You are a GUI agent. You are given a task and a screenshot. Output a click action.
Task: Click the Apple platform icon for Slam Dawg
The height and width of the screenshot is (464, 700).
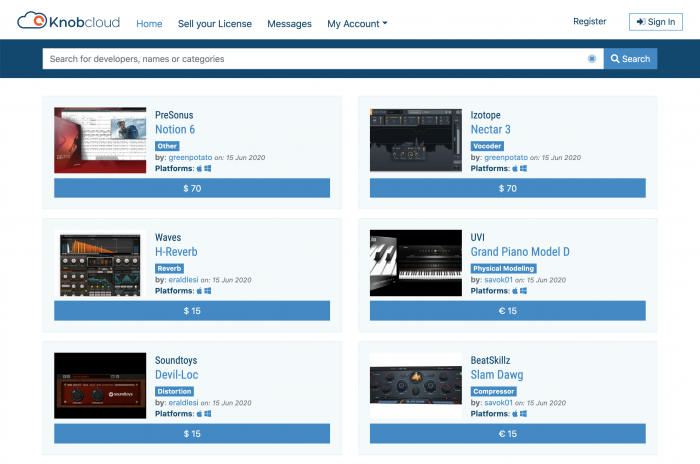coord(515,413)
